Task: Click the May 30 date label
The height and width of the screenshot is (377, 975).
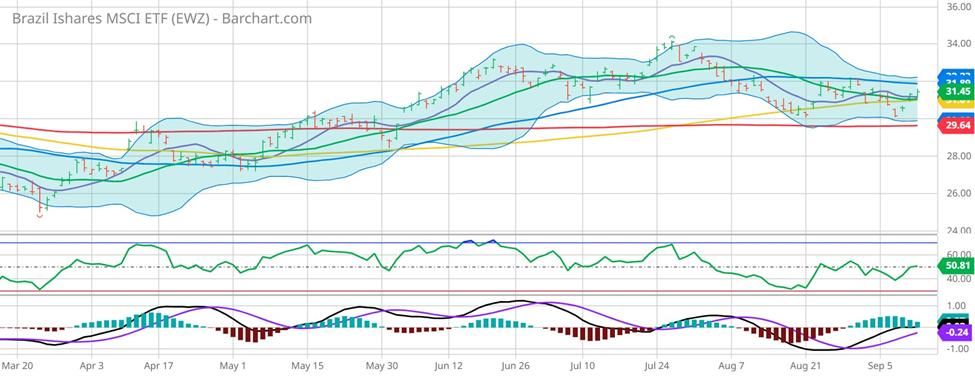Action: point(381,365)
